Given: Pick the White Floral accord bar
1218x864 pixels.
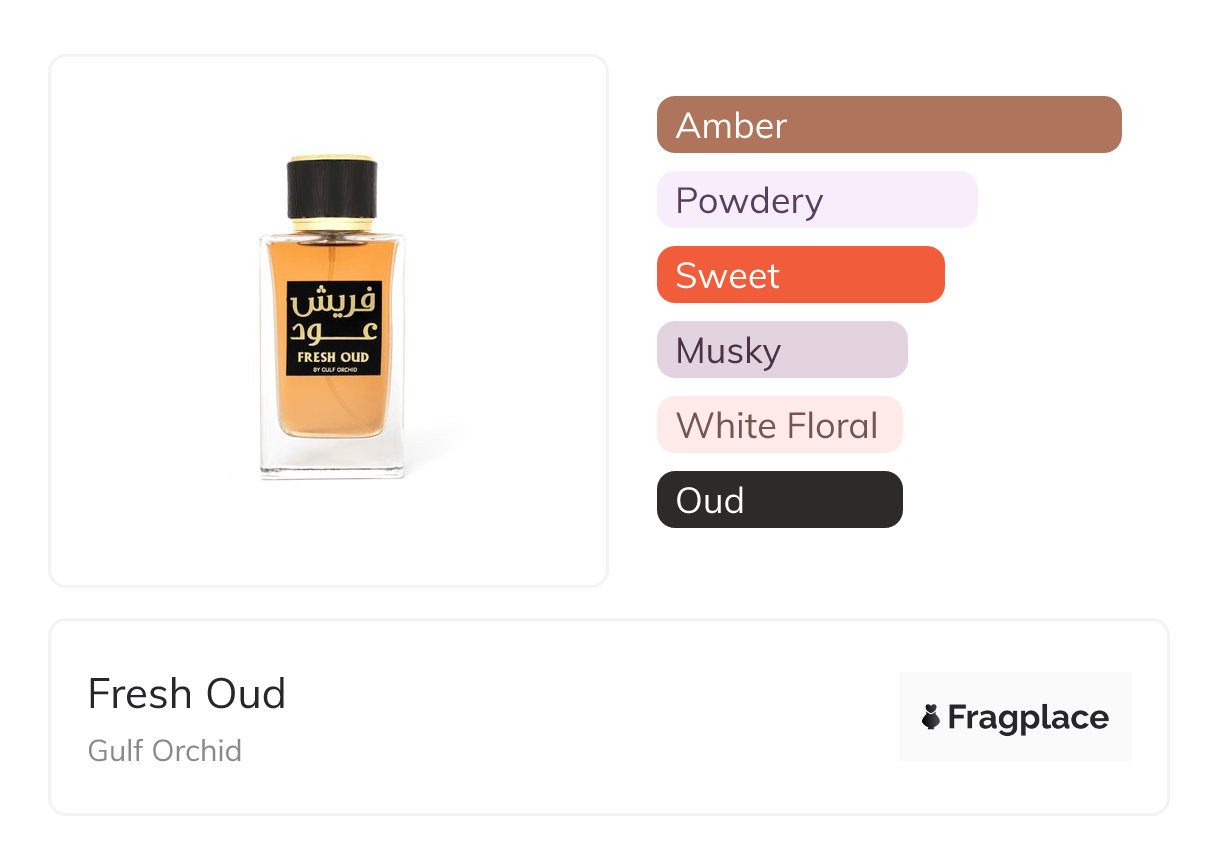Looking at the screenshot, I should [x=779, y=425].
